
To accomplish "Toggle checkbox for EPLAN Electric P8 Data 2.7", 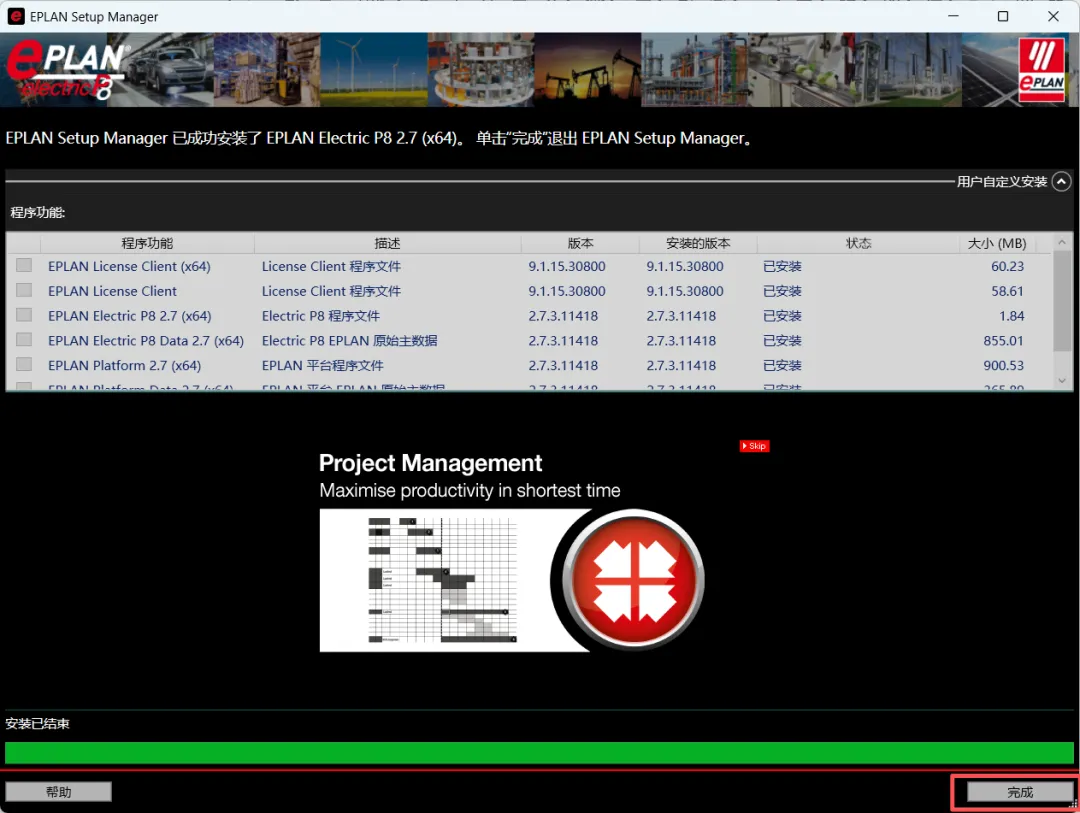I will 24,340.
